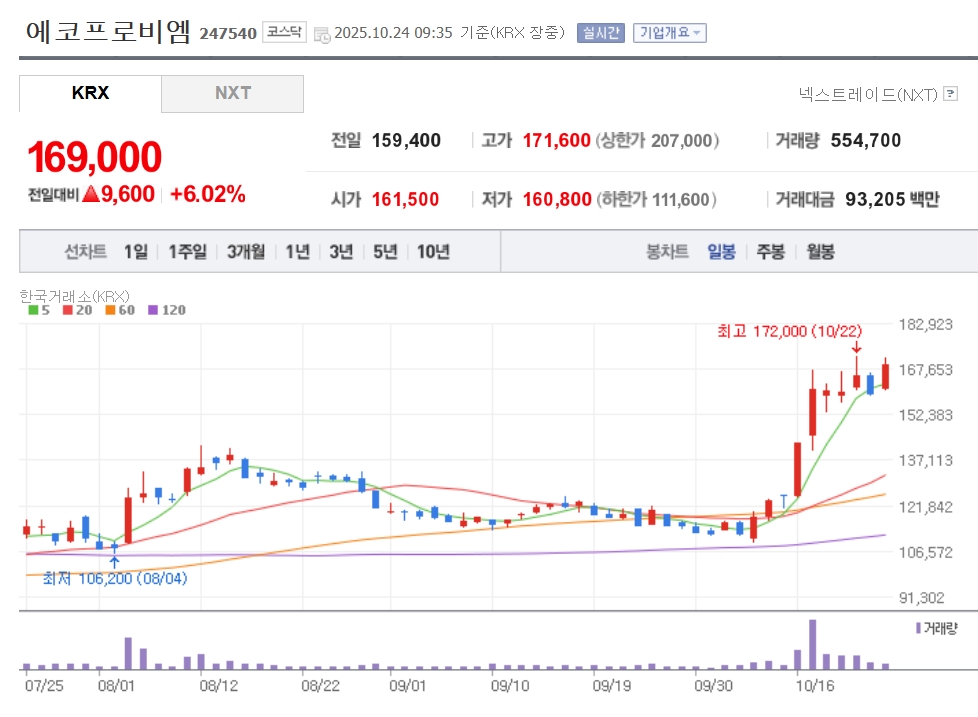Click the 최저 106,200 (08/04) chart annotation
978x717 pixels.
pyautogui.click(x=115, y=579)
